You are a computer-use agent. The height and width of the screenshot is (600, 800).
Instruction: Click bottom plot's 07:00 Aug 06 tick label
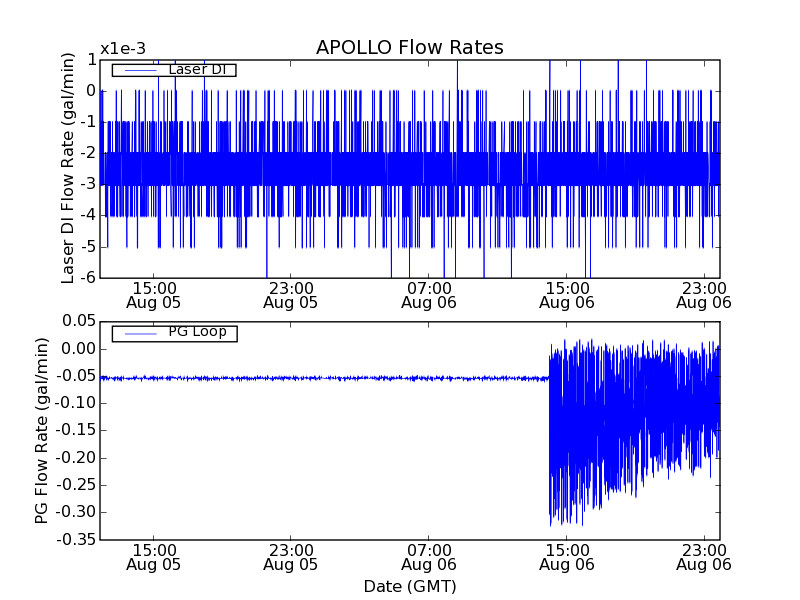coord(429,556)
